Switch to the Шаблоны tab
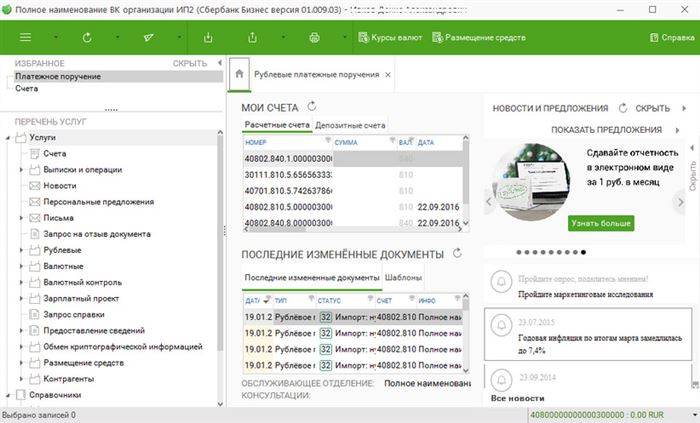 click(403, 278)
